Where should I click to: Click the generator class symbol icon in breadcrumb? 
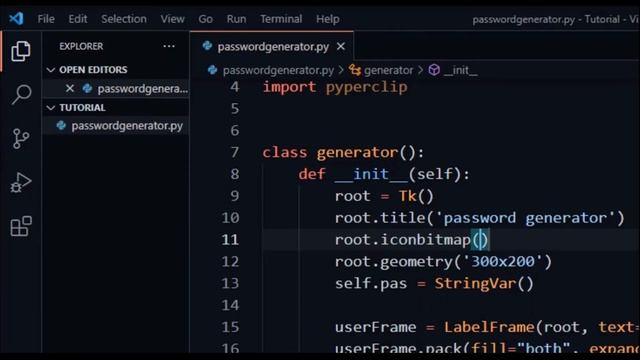pos(355,70)
